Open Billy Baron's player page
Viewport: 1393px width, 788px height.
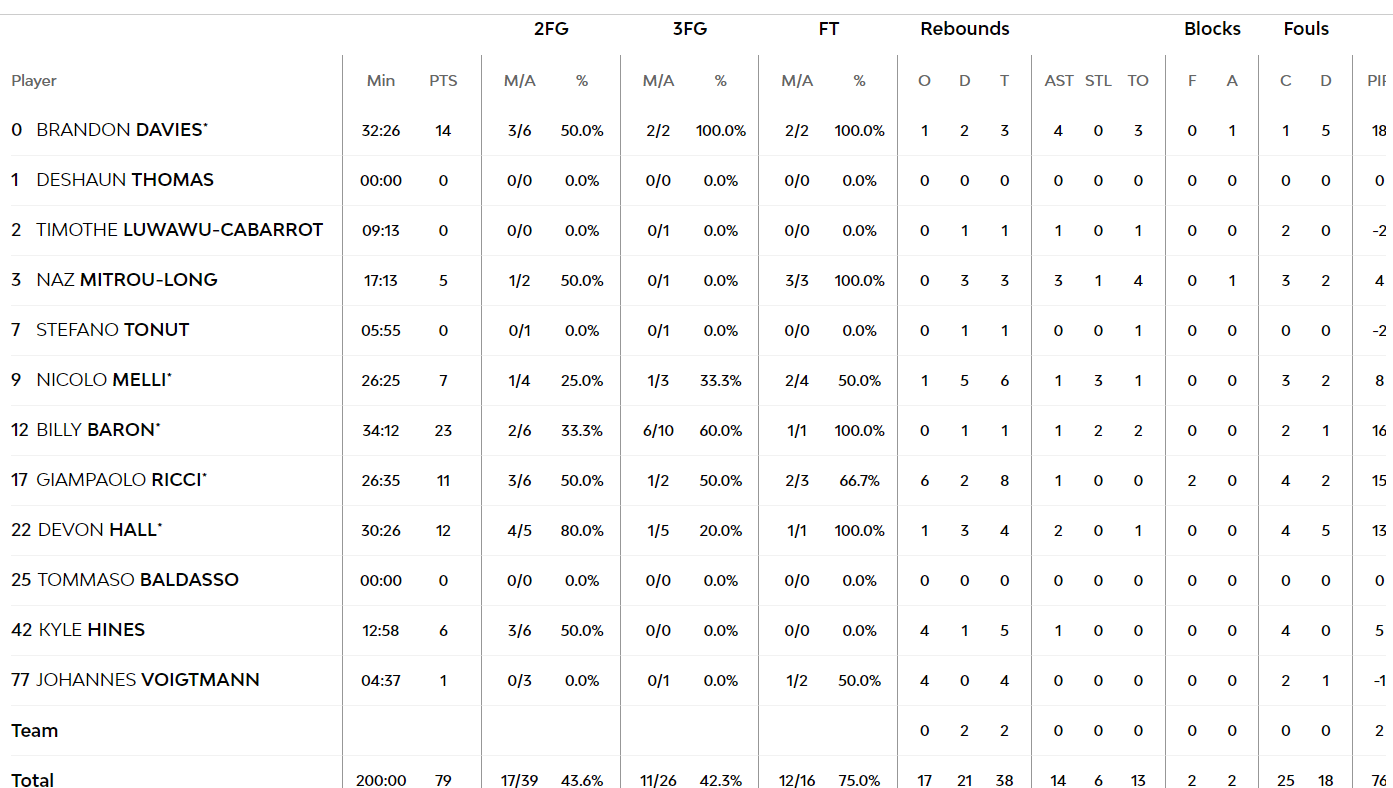98,430
